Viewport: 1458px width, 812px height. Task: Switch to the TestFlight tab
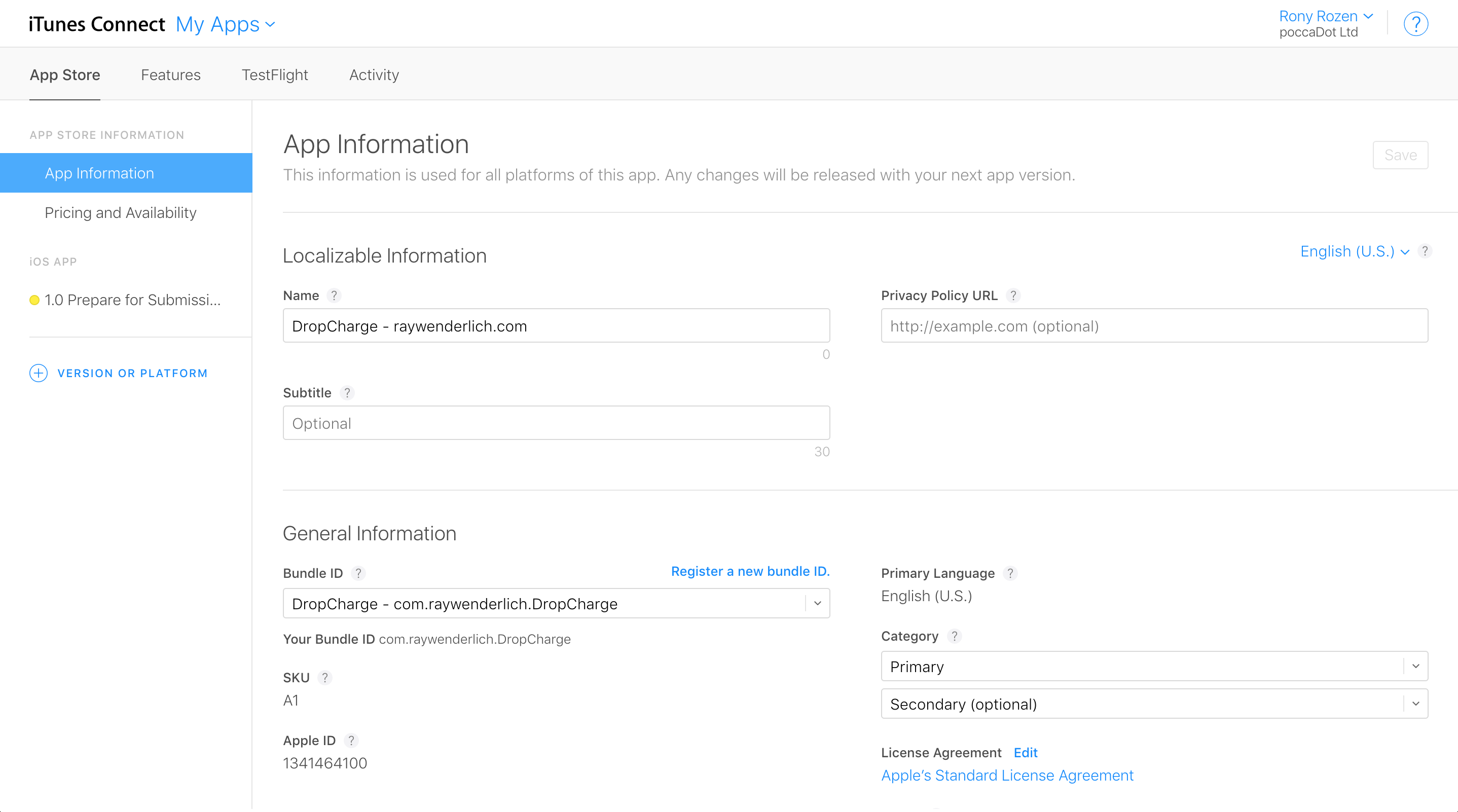point(274,75)
